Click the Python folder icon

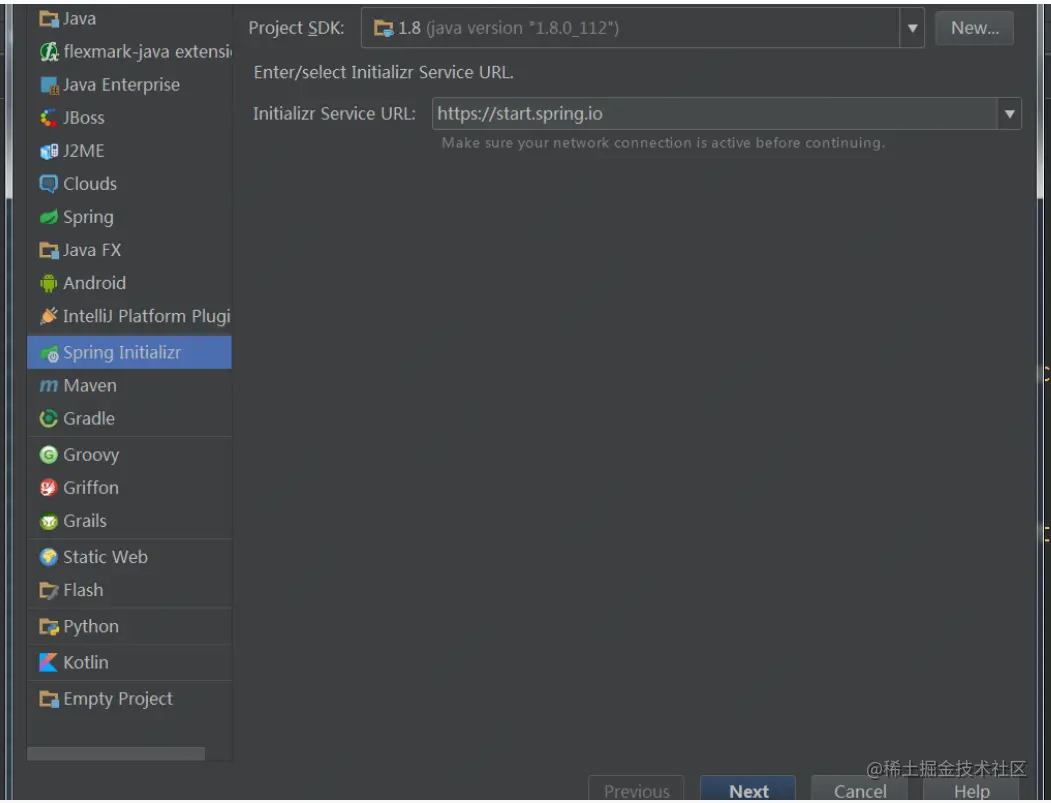[x=49, y=627]
